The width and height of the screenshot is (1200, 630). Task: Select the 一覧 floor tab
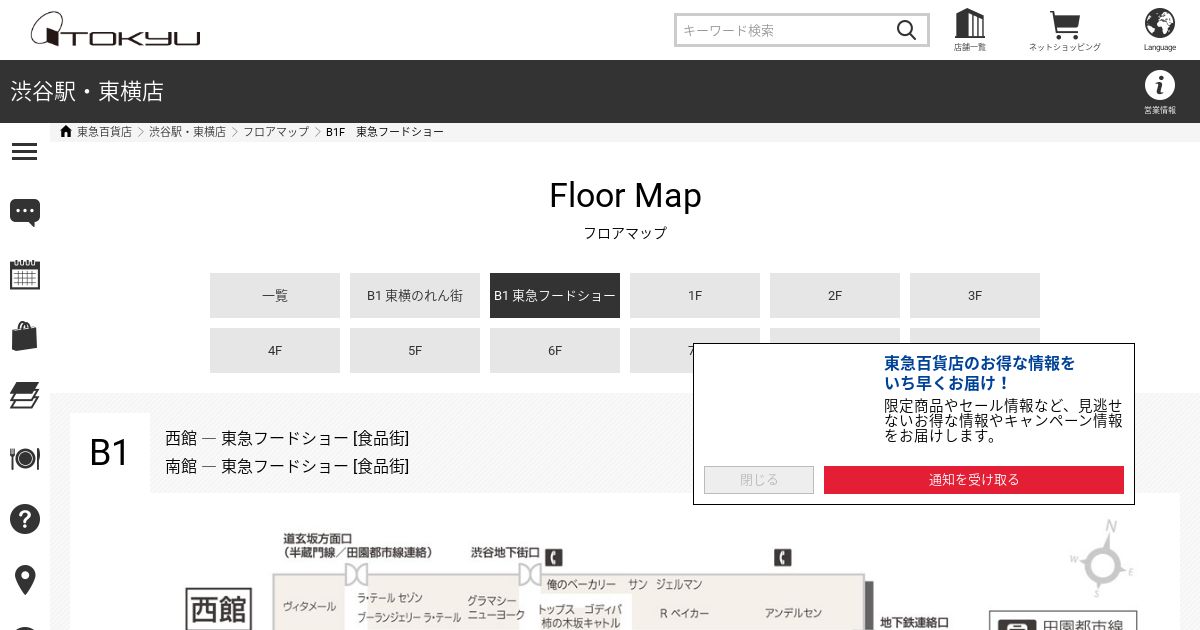coord(275,295)
